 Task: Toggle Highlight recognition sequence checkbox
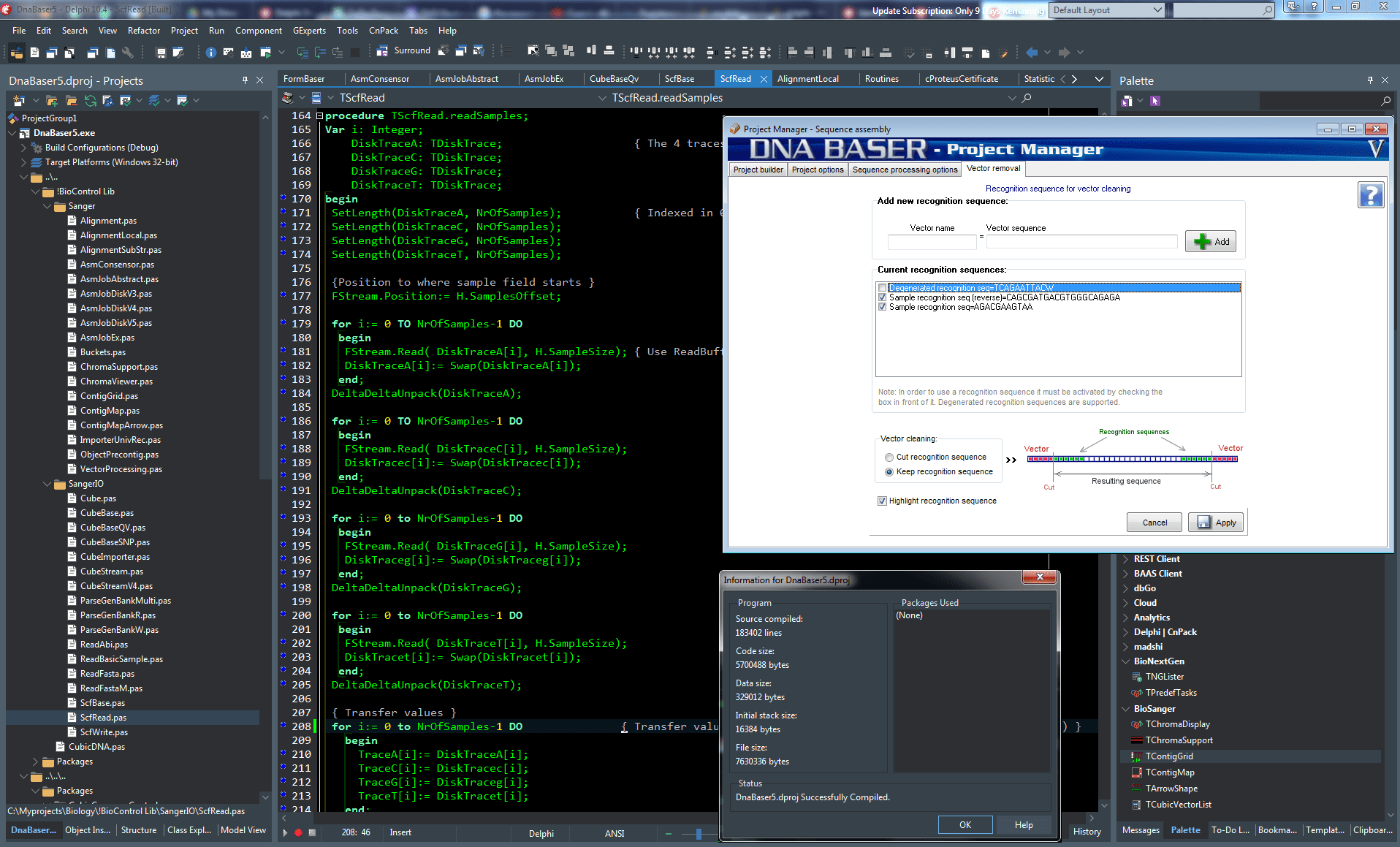click(x=882, y=501)
